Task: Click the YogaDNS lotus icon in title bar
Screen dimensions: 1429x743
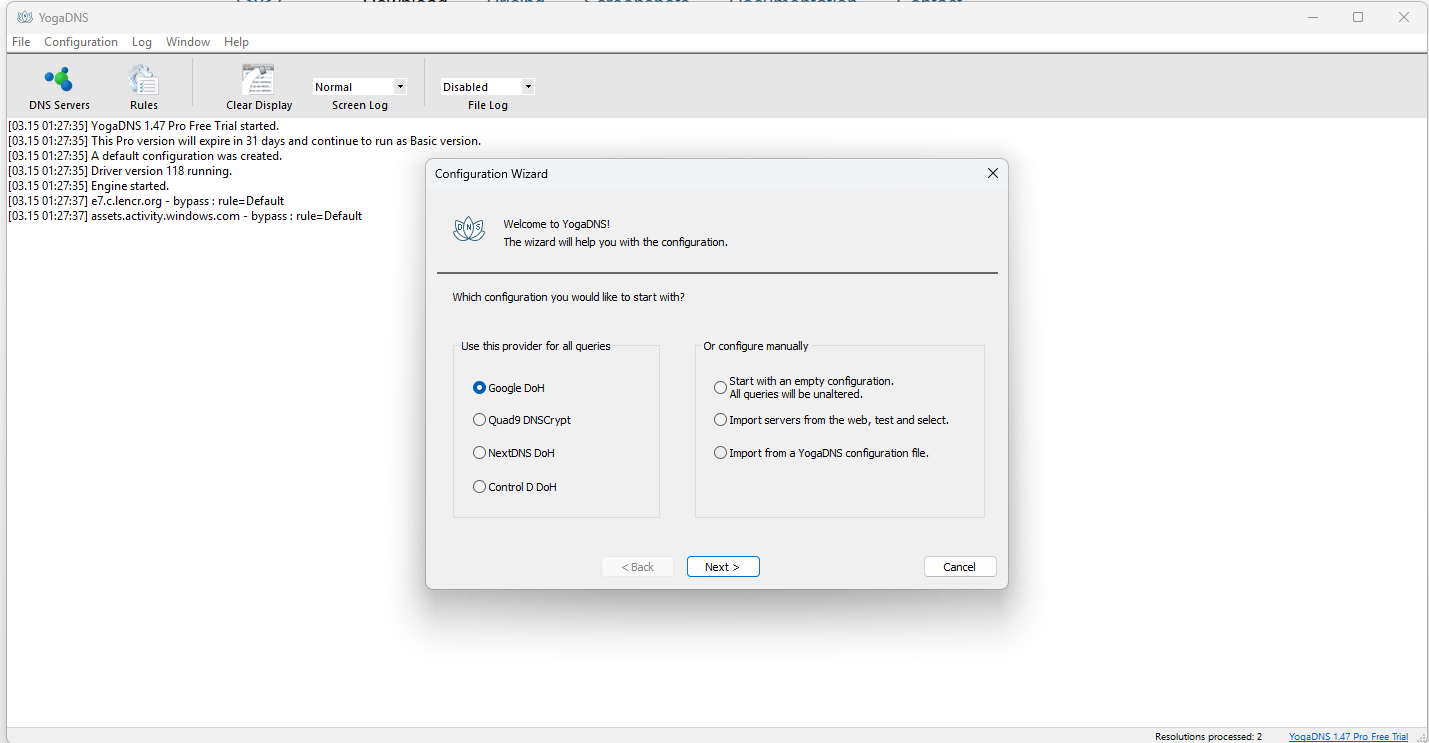Action: [25, 17]
